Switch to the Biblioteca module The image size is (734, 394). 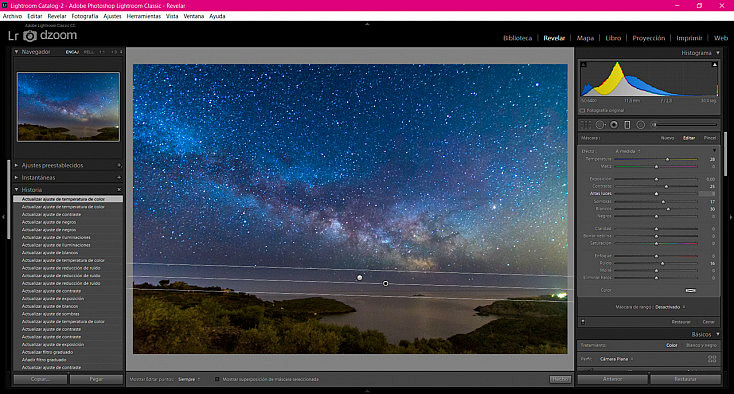pos(517,38)
